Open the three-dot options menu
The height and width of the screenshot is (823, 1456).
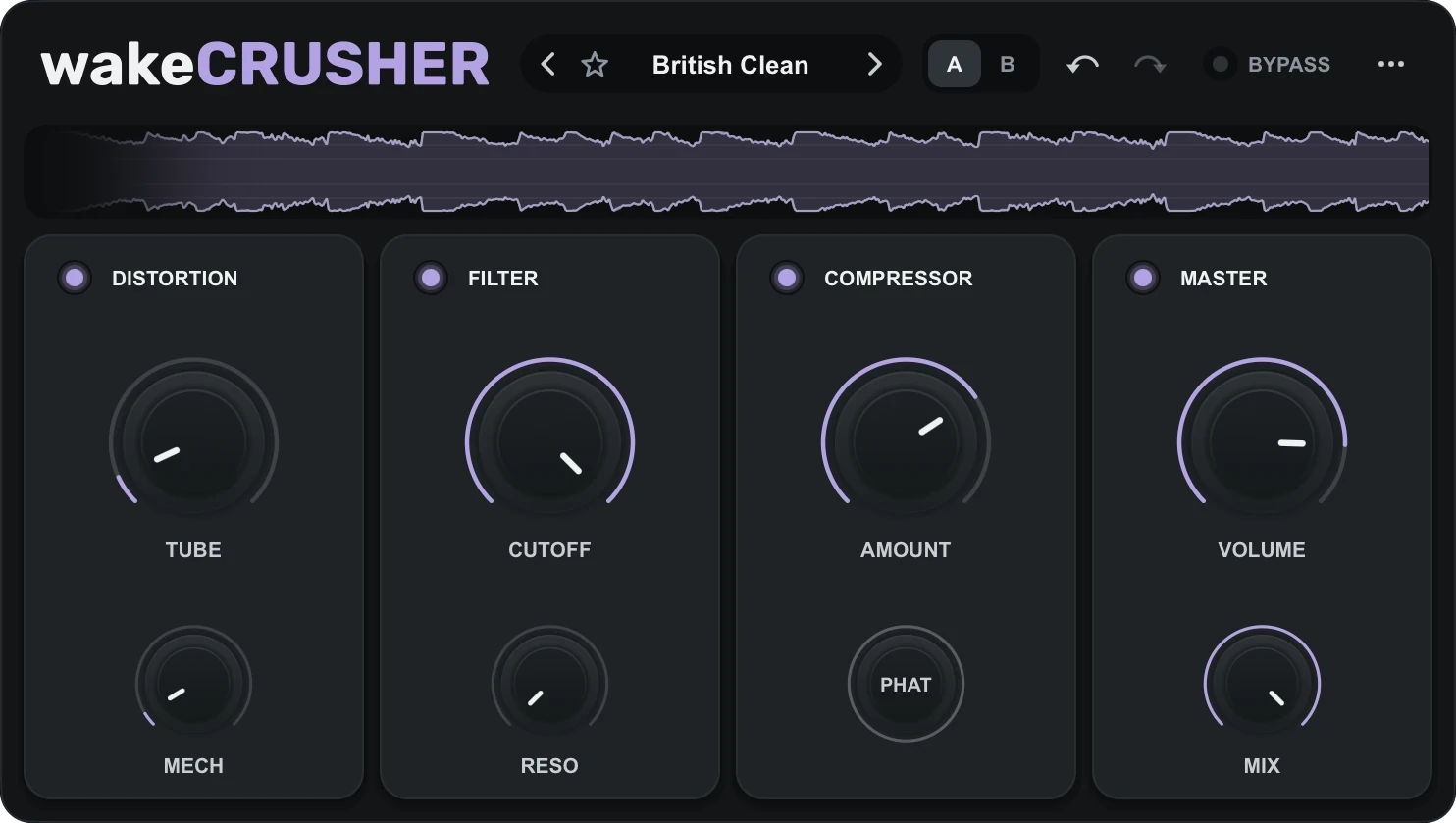pyautogui.click(x=1390, y=65)
